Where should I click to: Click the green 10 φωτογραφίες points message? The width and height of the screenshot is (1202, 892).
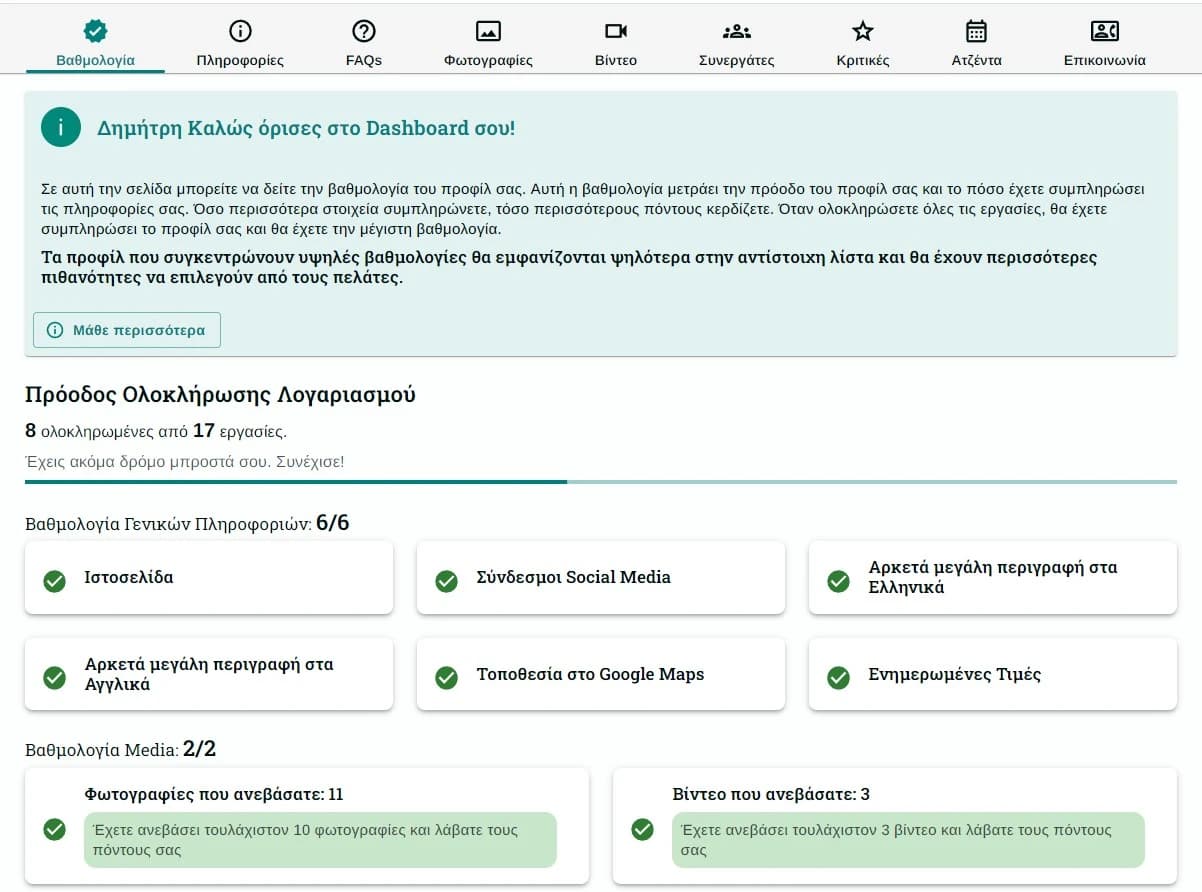[321, 840]
